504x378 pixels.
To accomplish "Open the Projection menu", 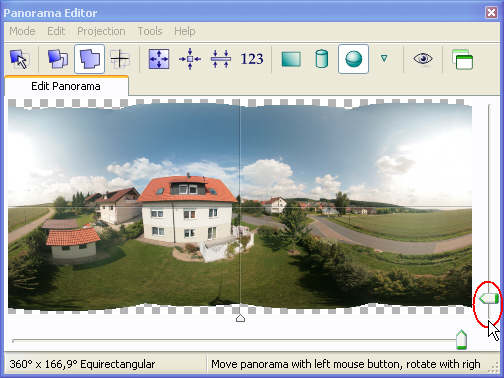I will [x=101, y=31].
